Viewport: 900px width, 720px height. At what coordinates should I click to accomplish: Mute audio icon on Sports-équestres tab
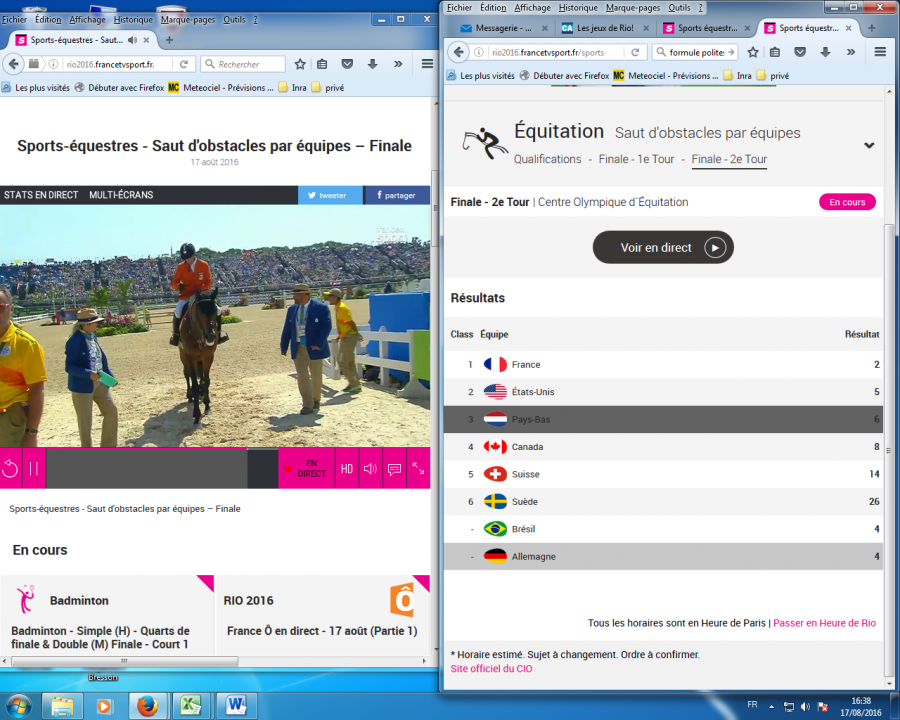point(134,40)
